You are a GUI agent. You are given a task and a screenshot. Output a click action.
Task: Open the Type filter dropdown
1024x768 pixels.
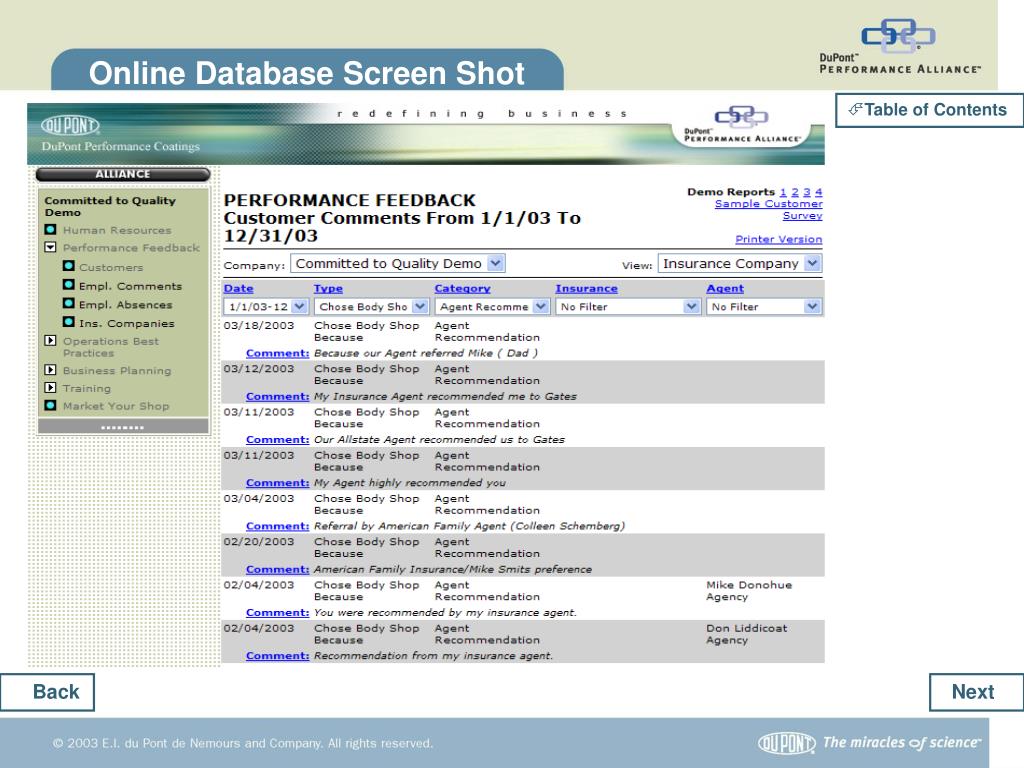371,307
